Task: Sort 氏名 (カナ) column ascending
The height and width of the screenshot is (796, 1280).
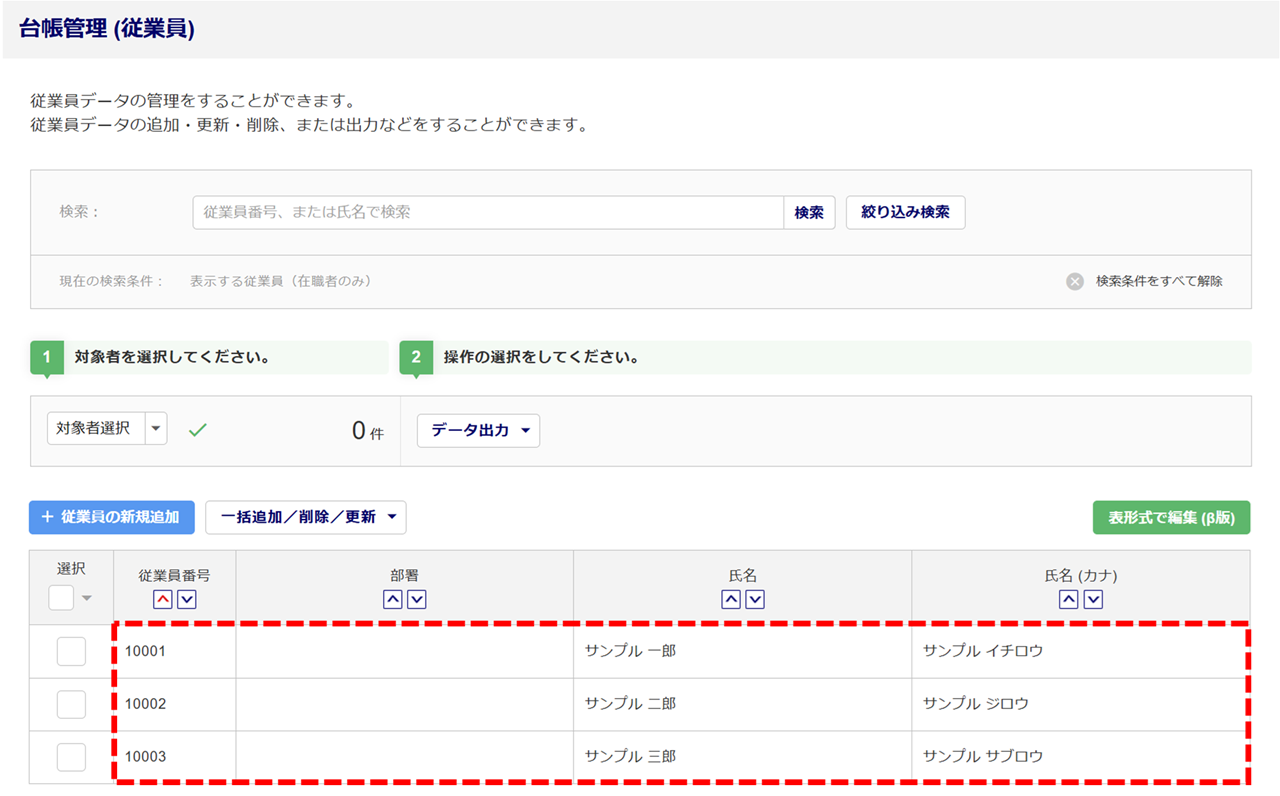Action: pyautogui.click(x=1069, y=599)
